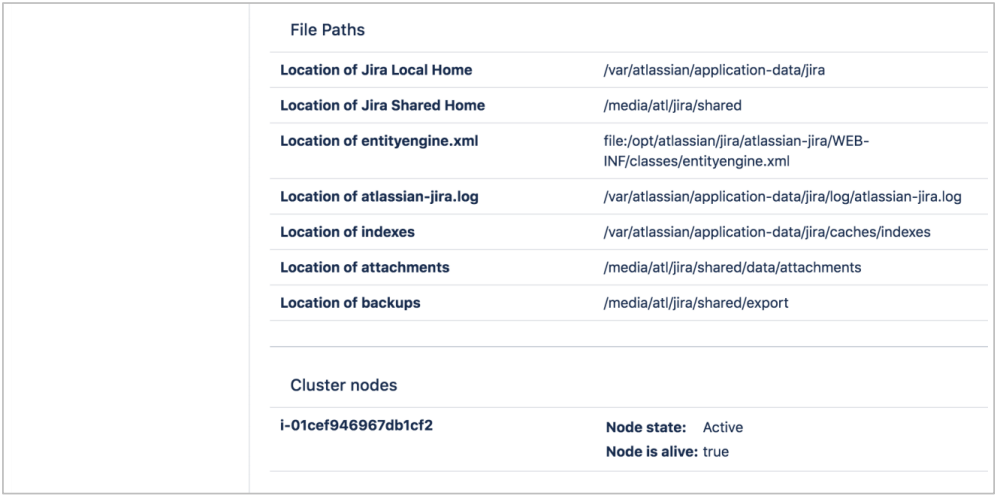Viewport: 997px width, 497px height.
Task: Select node ID i-01cef946967db1cf2
Action: [356, 425]
